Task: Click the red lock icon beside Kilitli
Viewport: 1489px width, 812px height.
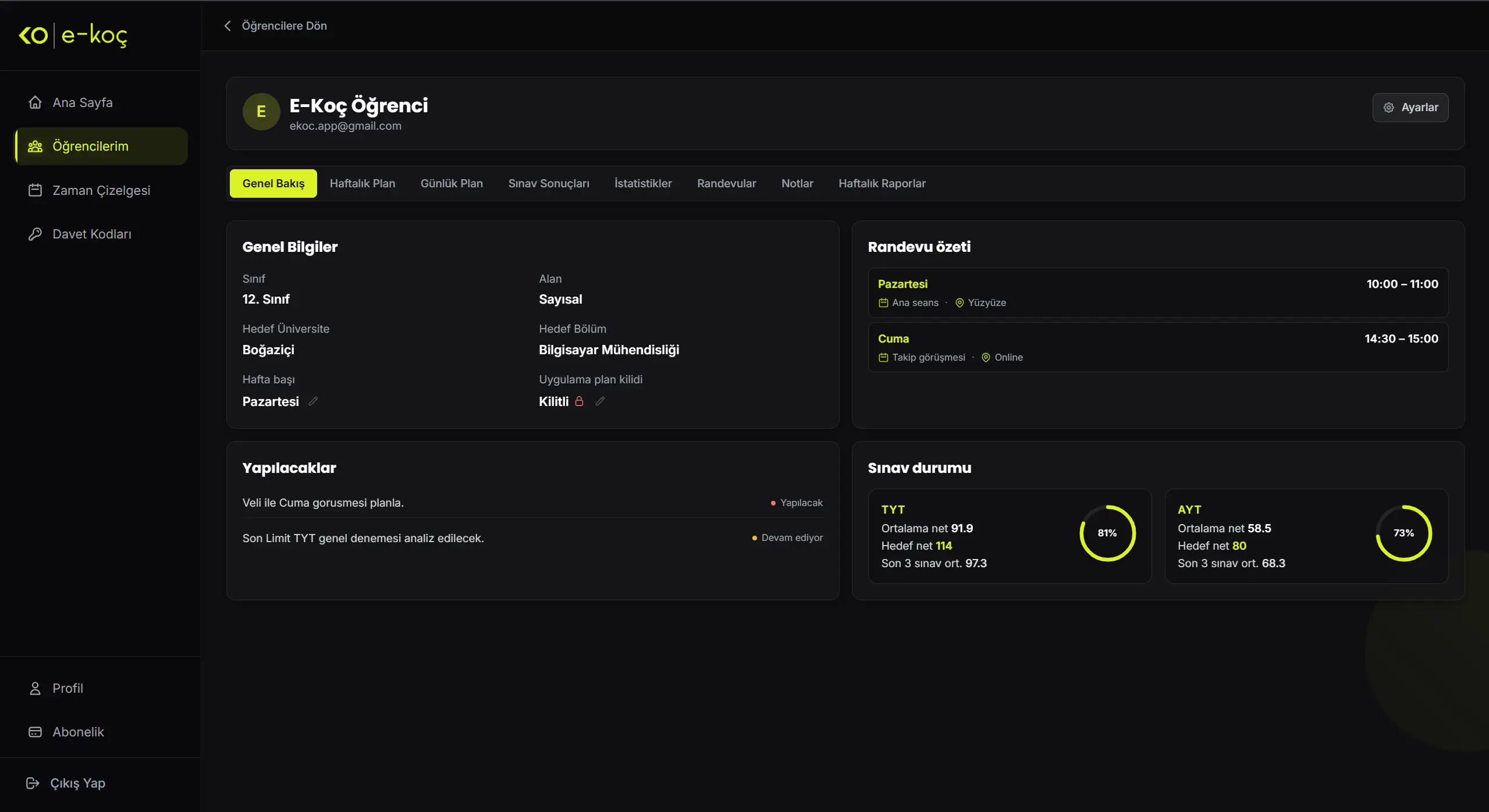Action: tap(579, 401)
